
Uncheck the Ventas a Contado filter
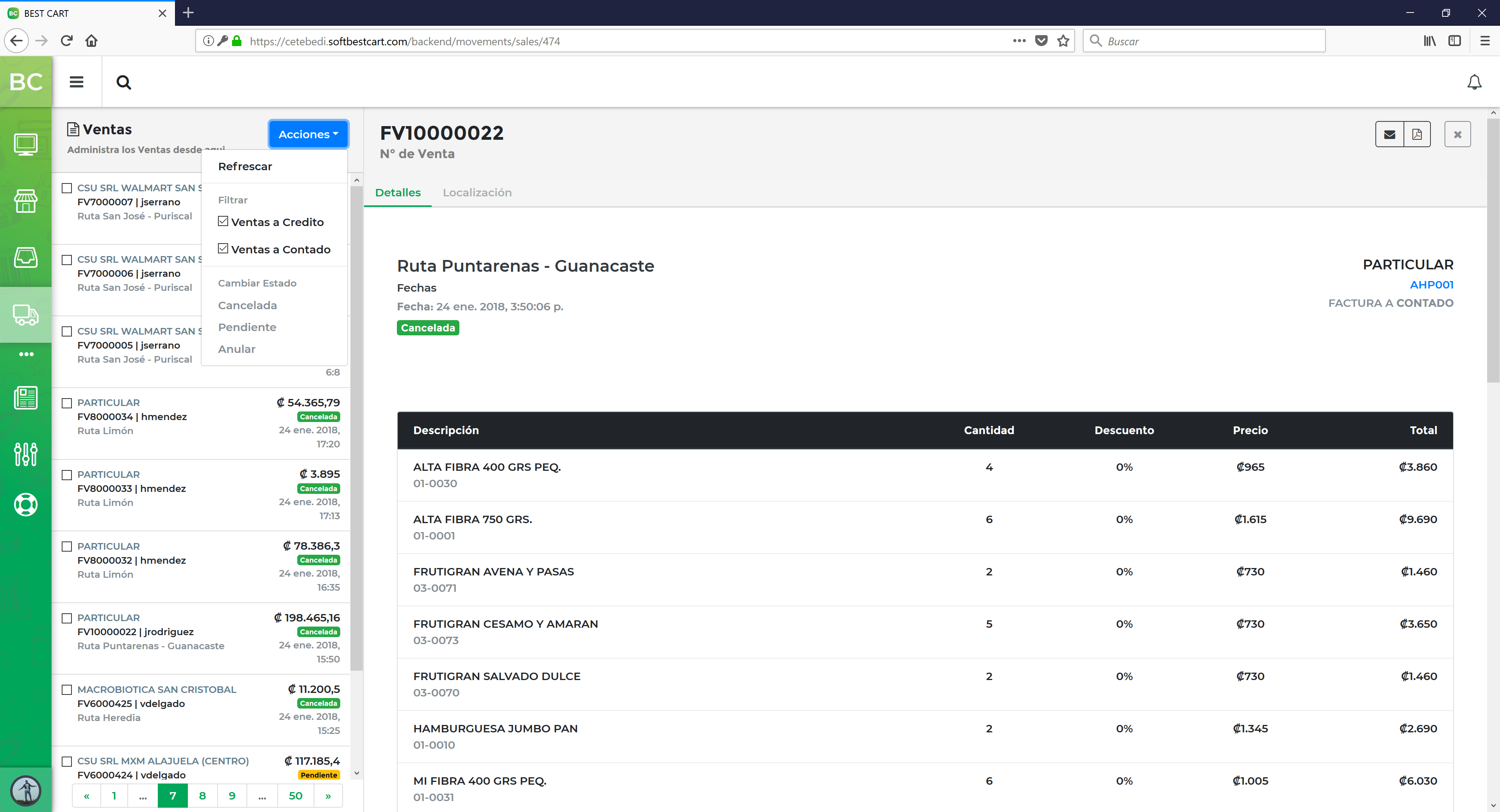(x=223, y=249)
